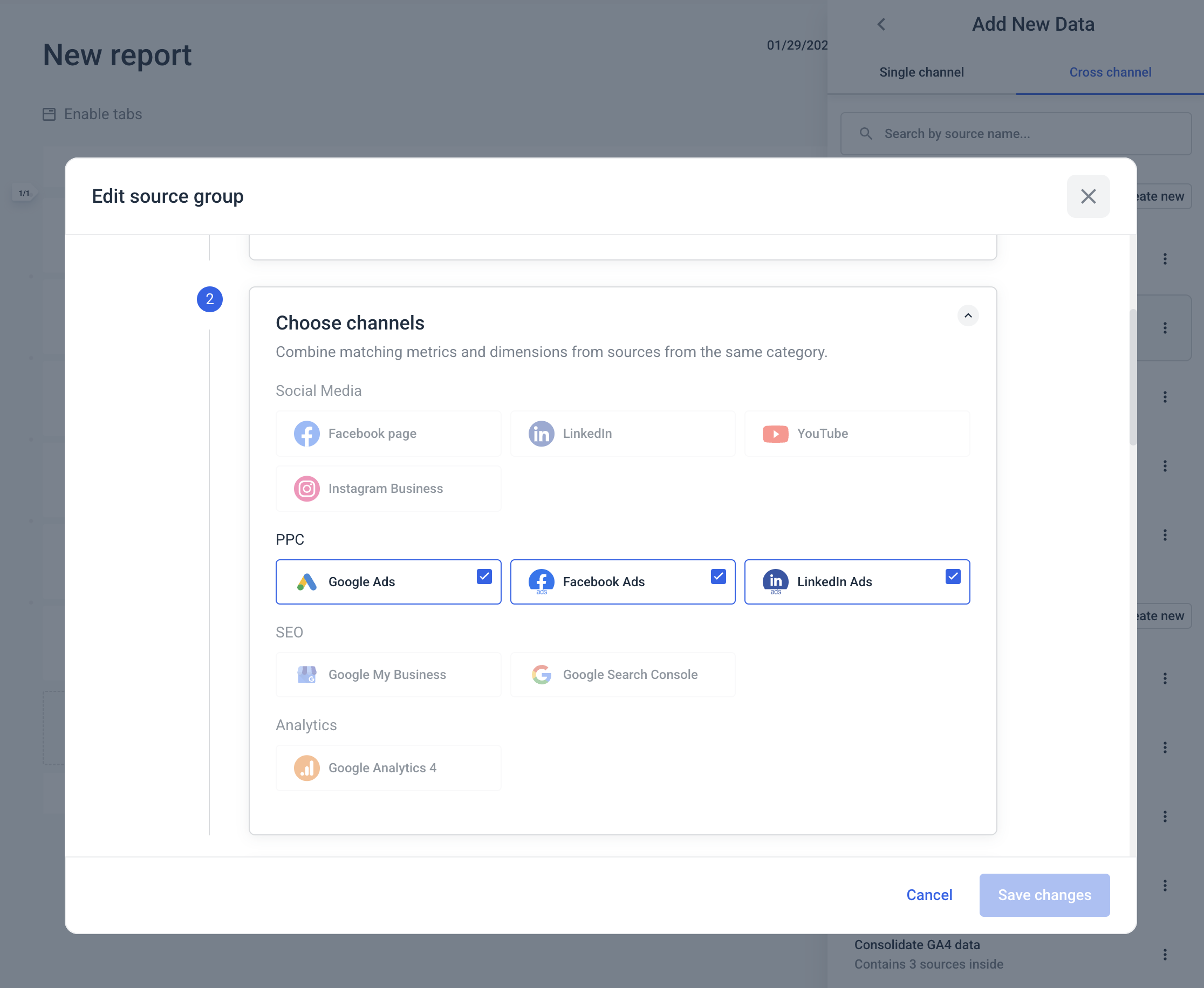Select the YouTube channel icon

(775, 434)
